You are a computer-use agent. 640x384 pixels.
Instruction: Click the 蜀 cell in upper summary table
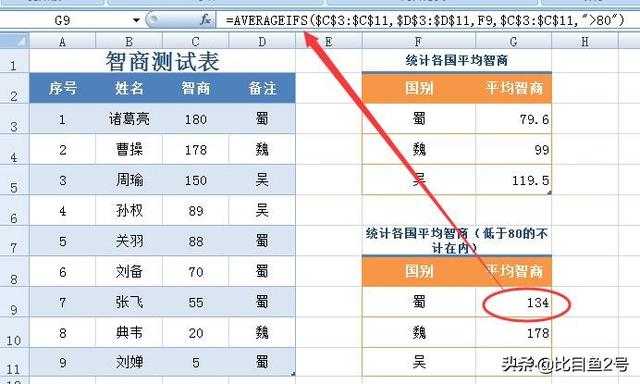pos(419,119)
